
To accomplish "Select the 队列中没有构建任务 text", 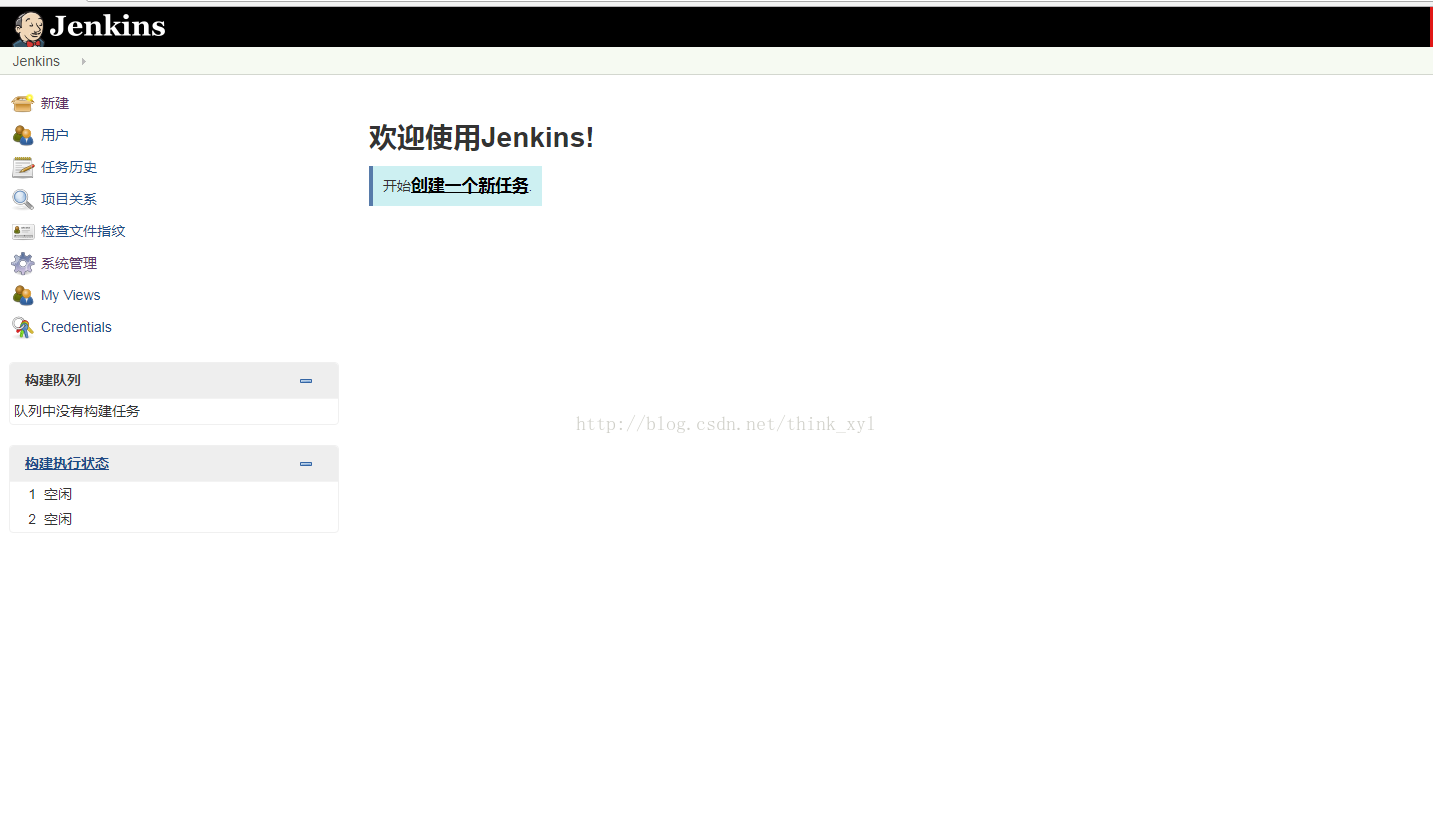I will coord(77,411).
